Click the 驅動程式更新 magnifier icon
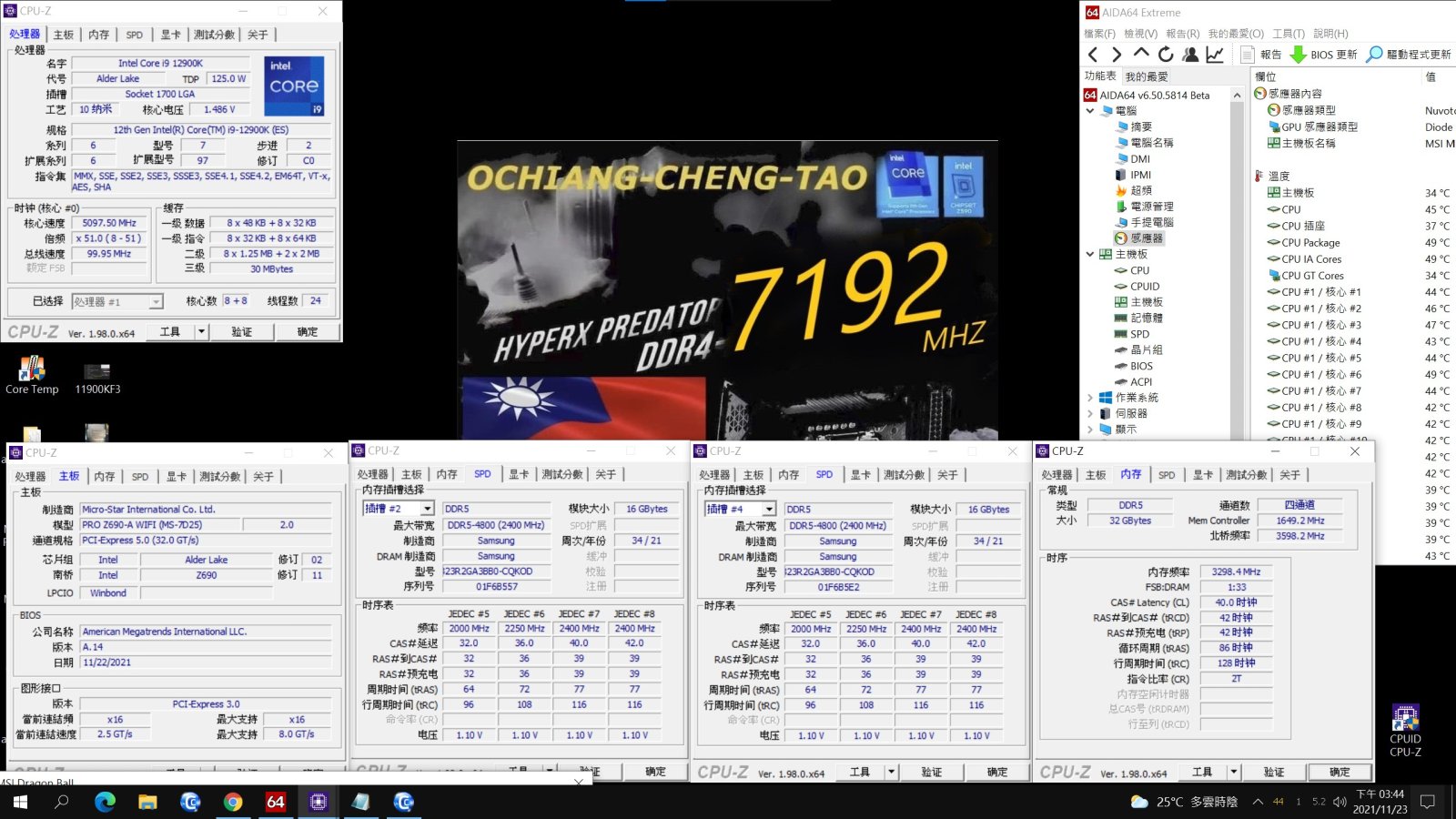This screenshot has height=819, width=1456. (x=1374, y=55)
